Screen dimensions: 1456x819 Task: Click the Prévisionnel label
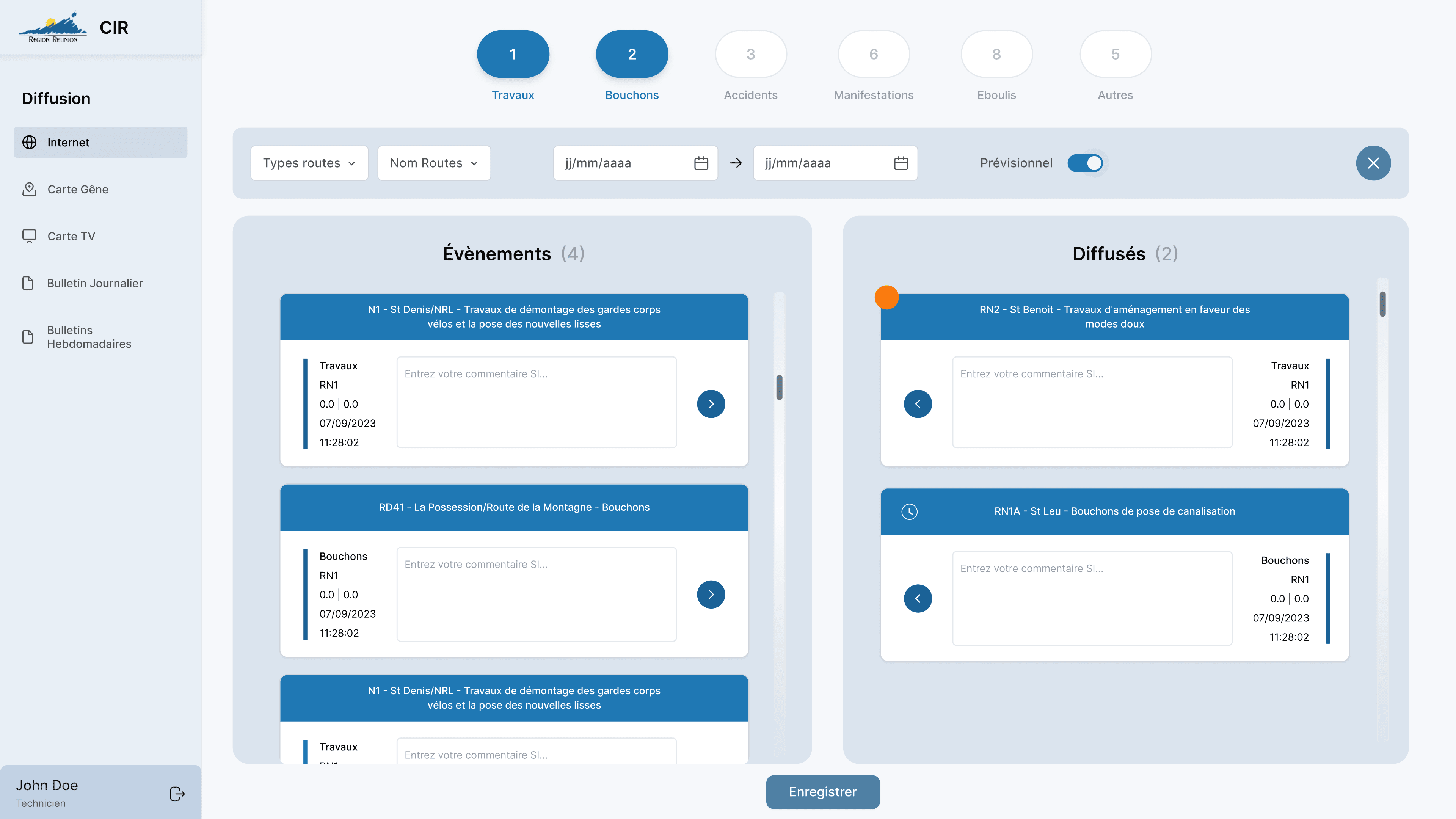click(x=1016, y=163)
